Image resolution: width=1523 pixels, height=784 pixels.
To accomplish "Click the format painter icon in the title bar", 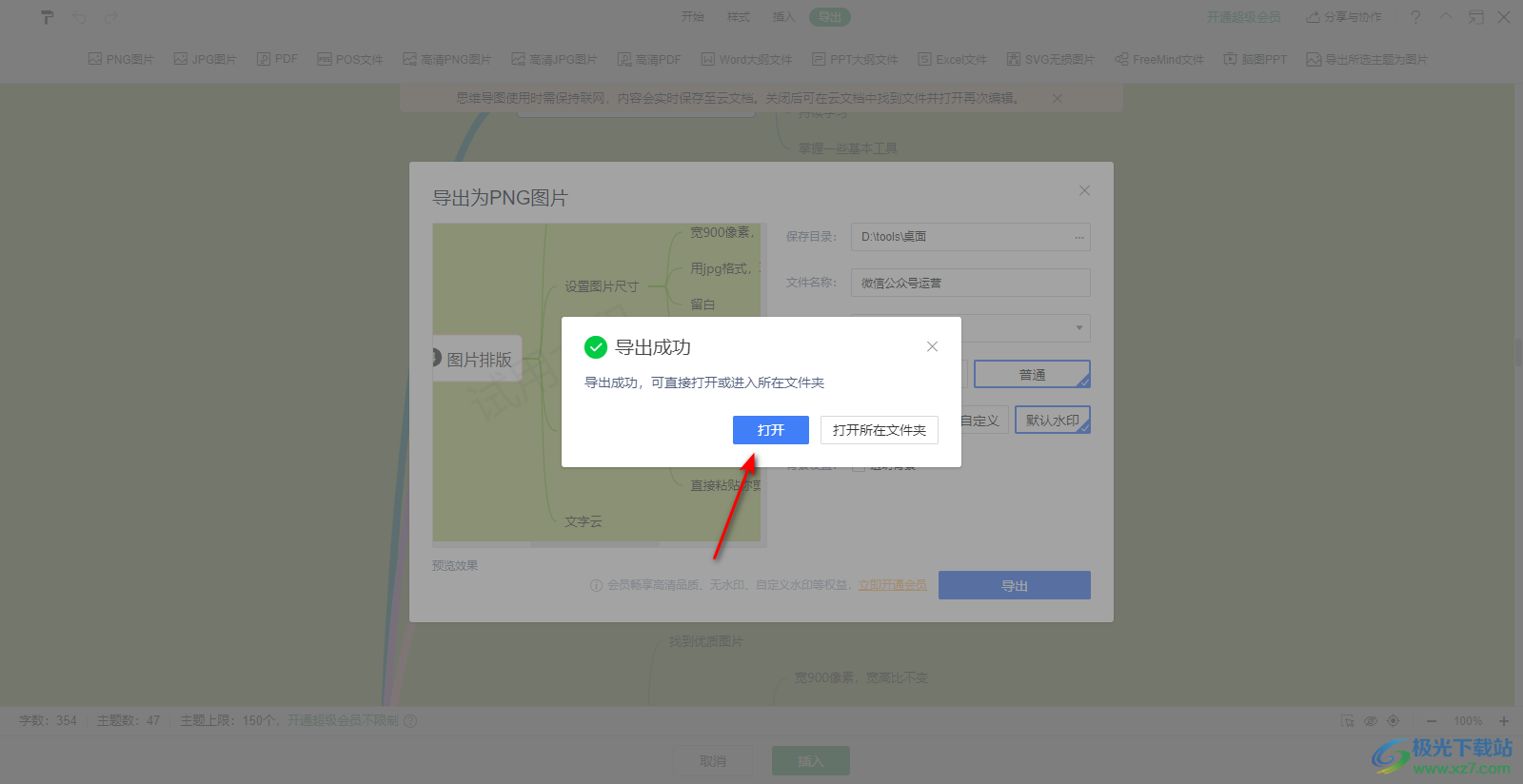I will coord(47,17).
